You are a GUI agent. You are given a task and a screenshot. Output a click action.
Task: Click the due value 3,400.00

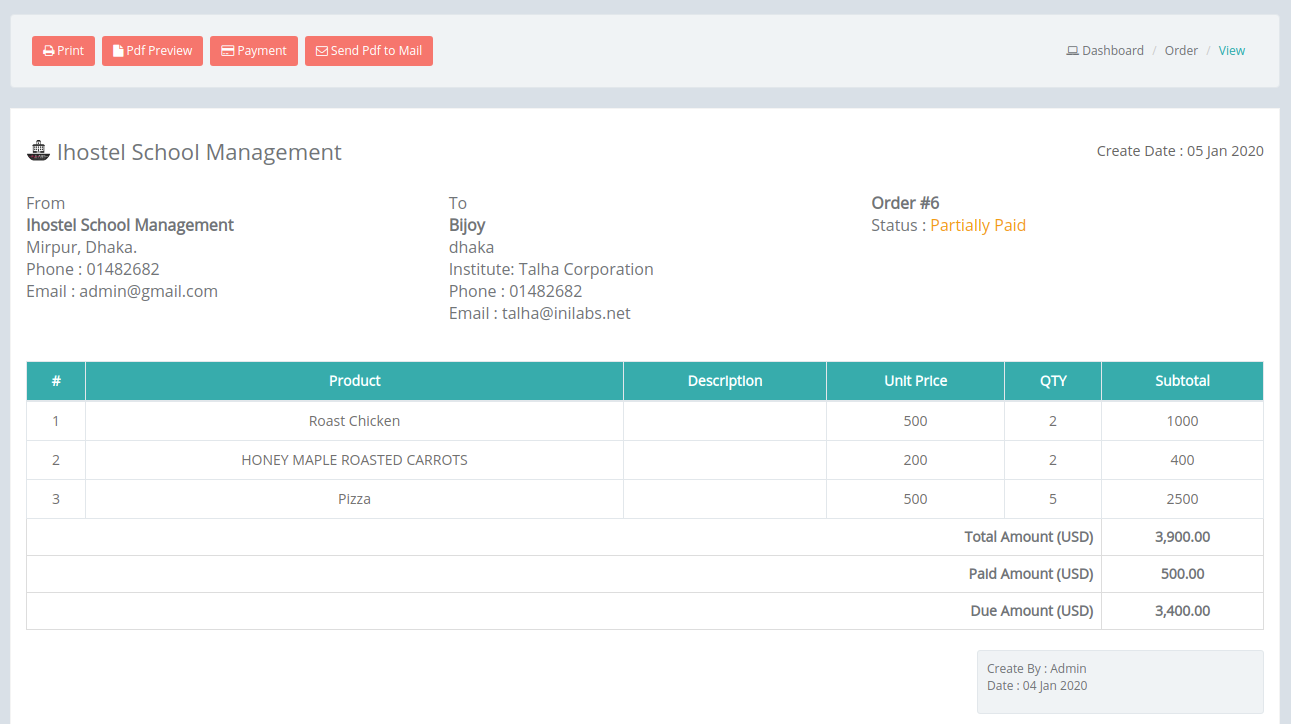point(1182,611)
